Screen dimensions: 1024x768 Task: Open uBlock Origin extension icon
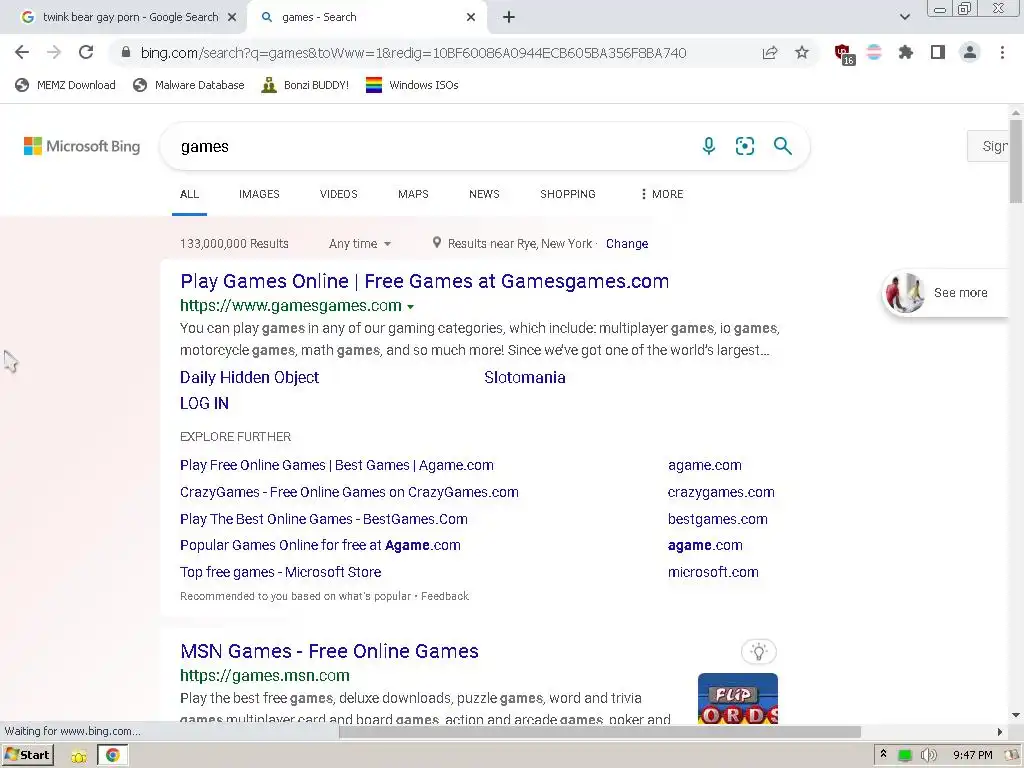(844, 54)
